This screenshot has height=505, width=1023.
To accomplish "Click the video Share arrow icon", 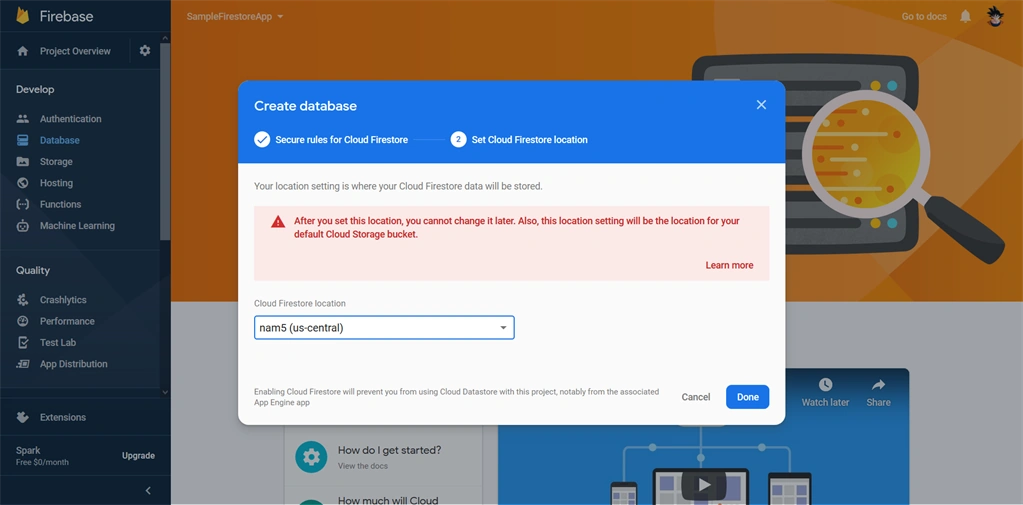I will click(878, 384).
